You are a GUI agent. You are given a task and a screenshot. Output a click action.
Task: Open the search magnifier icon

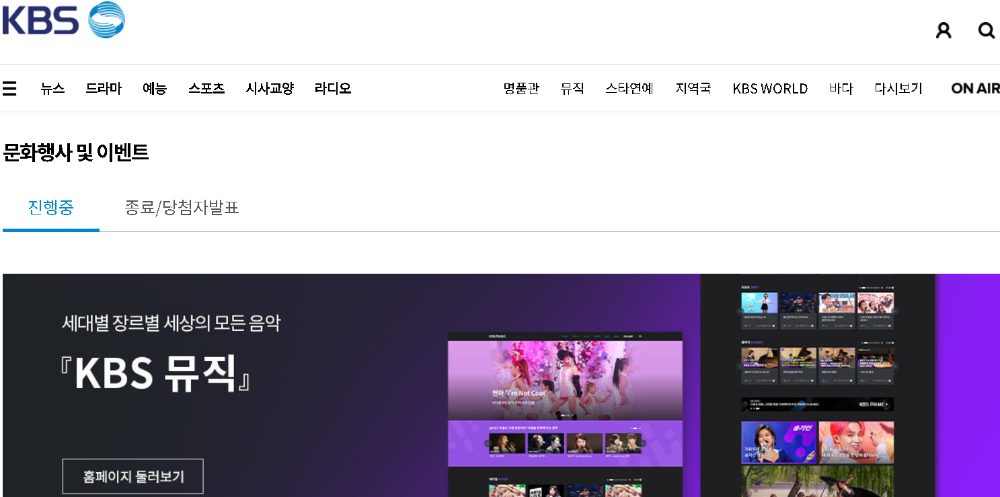986,30
